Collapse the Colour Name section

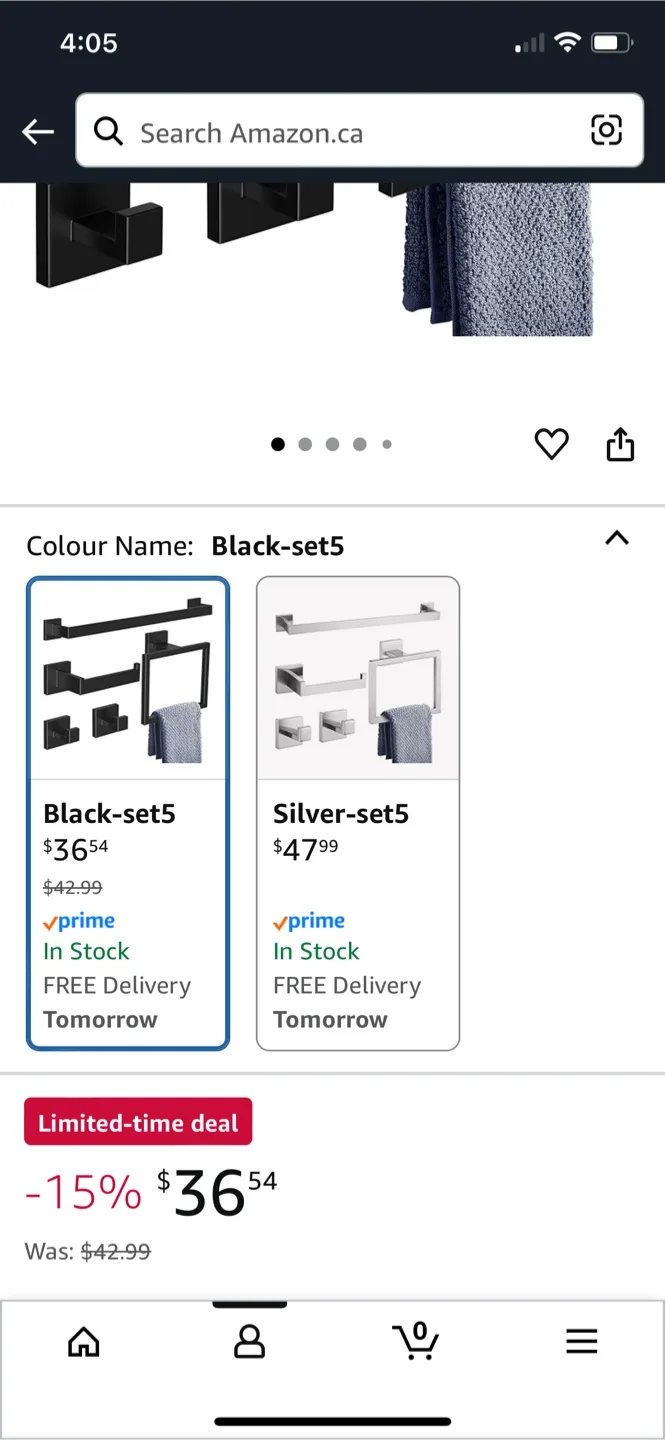click(x=617, y=539)
